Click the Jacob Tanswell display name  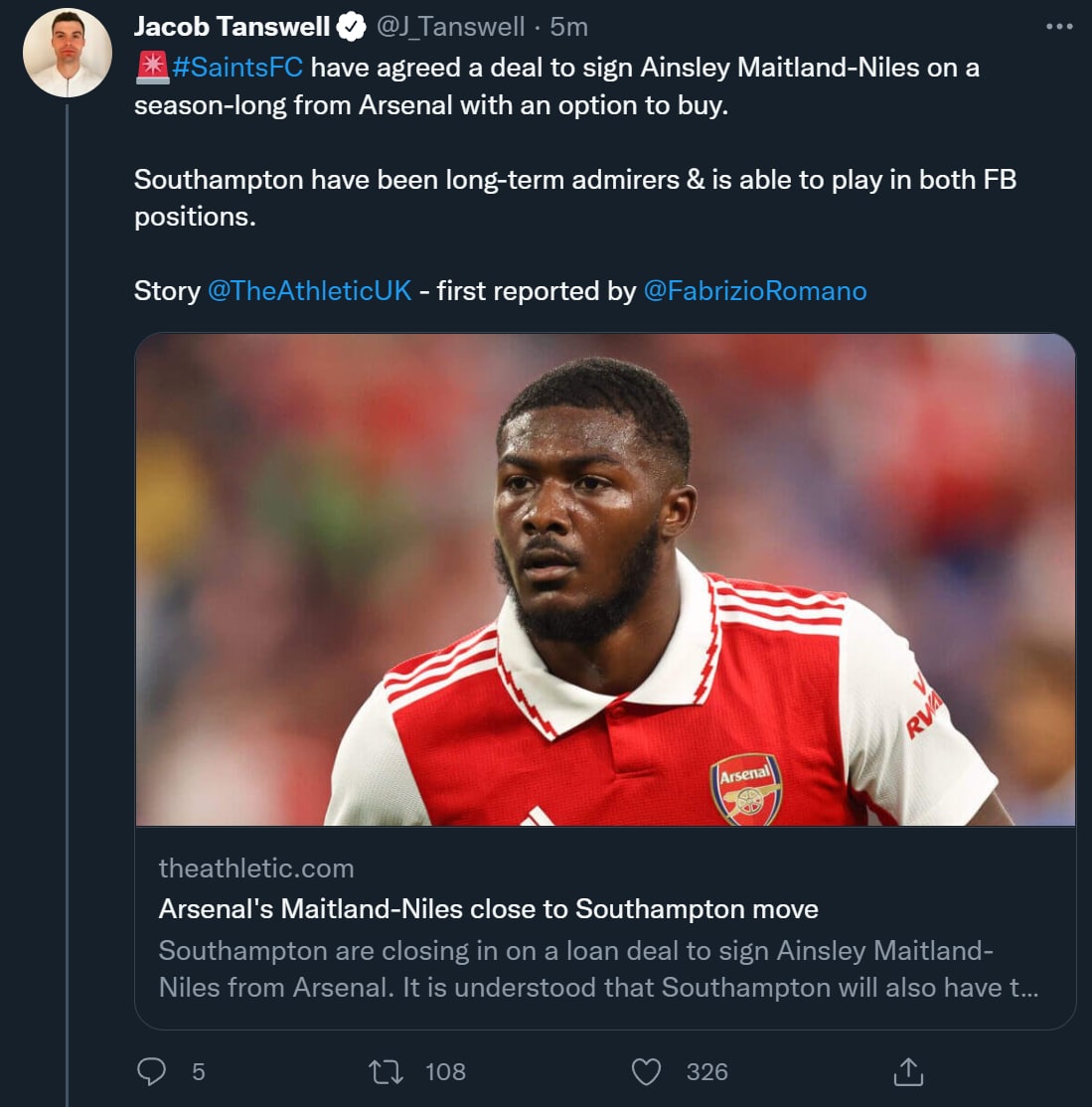coord(233,27)
